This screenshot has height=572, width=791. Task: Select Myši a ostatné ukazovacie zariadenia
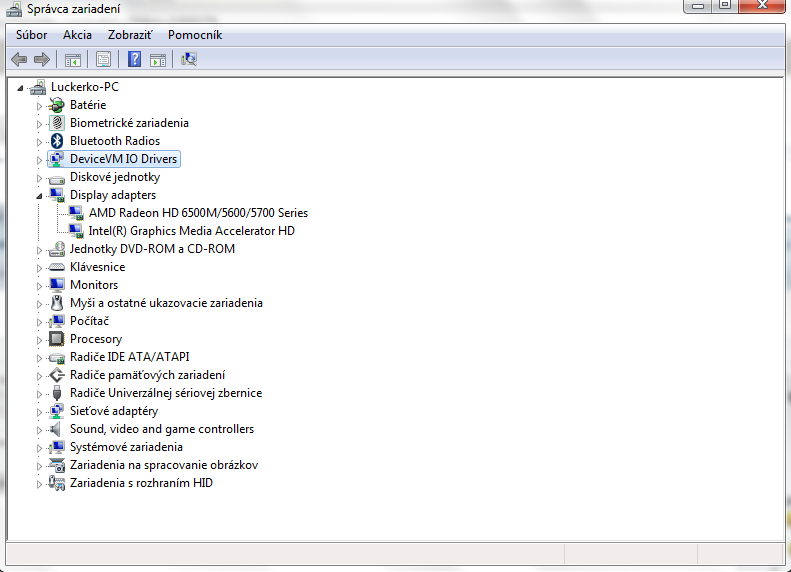(166, 303)
